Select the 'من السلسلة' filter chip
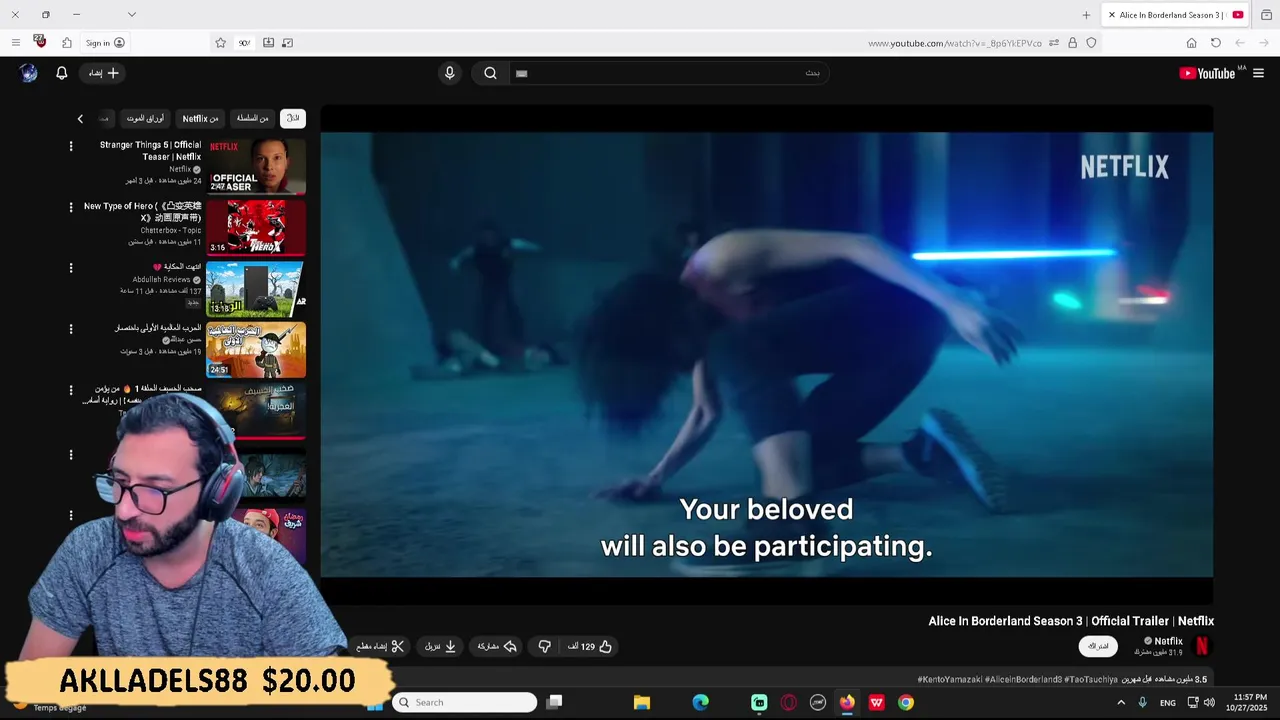 point(252,118)
